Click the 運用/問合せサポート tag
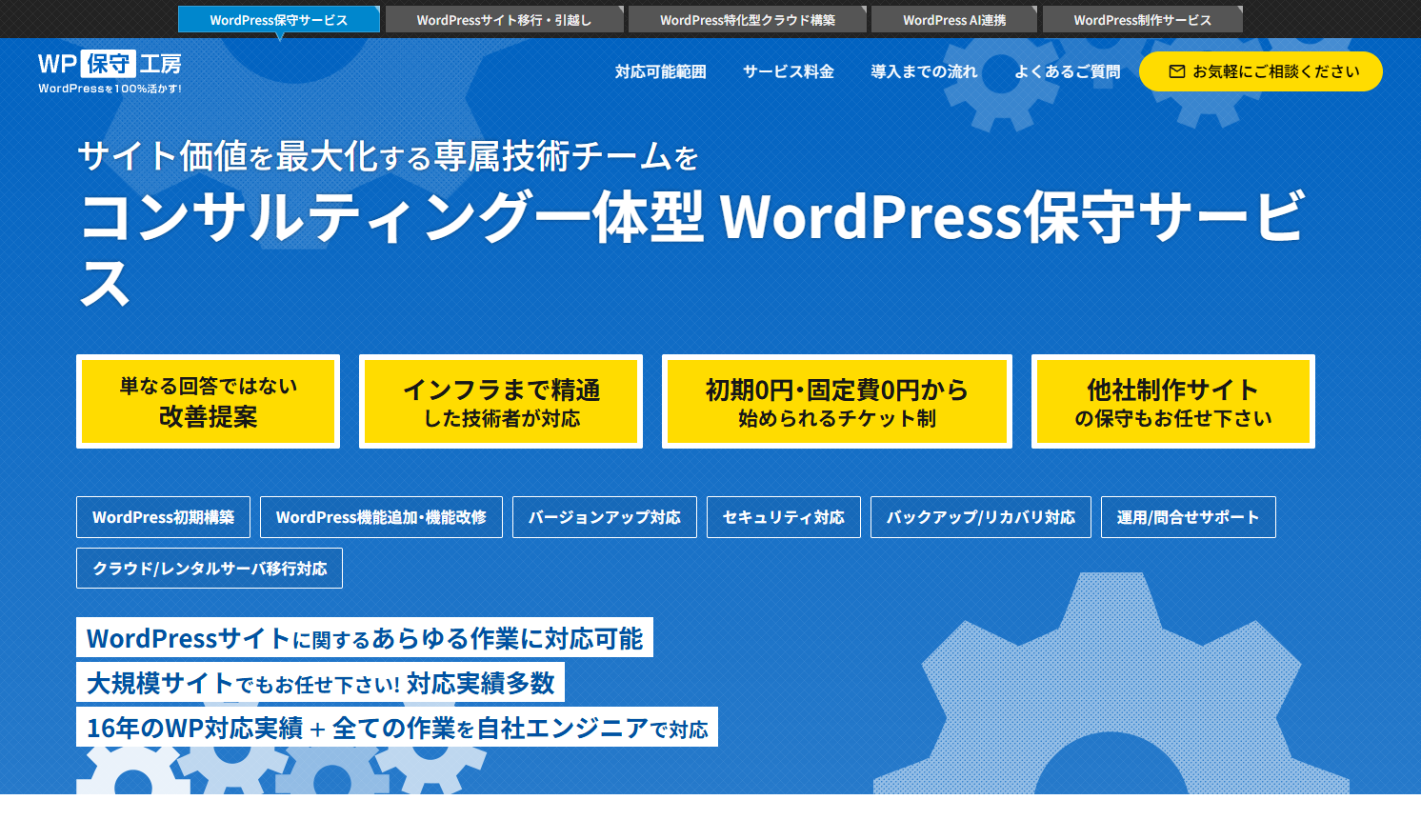1421x840 pixels. pos(1188,516)
